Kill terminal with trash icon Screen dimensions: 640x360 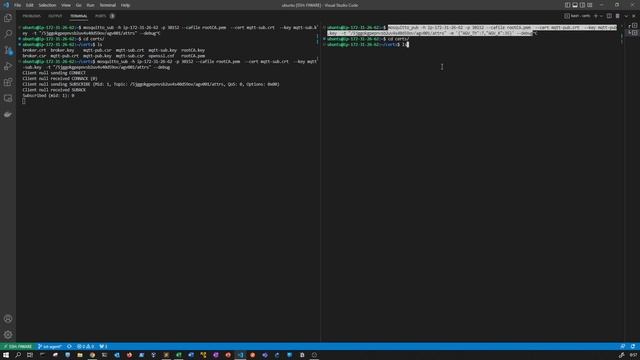618,16
